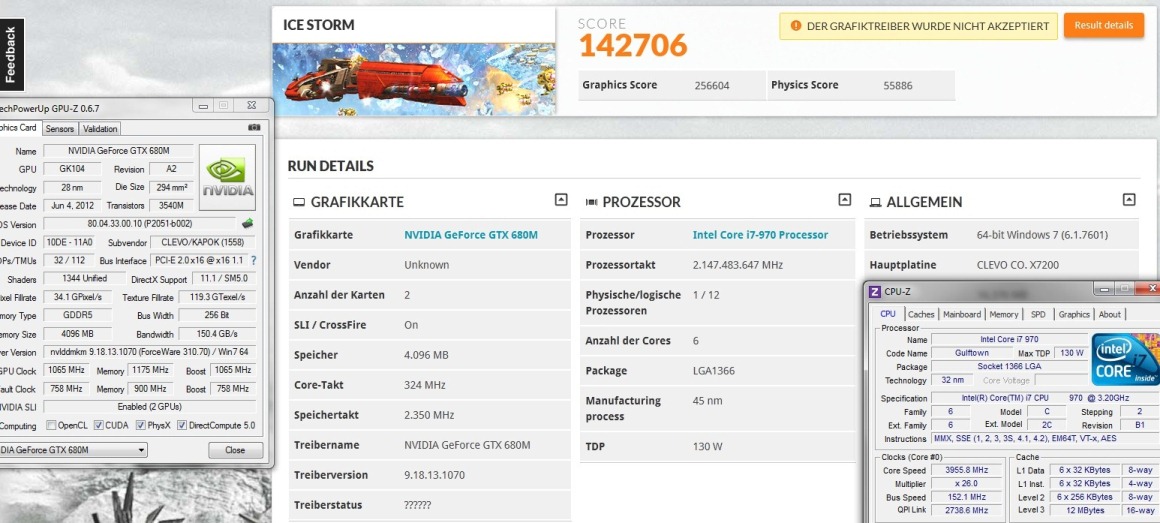Open the Caches tab in CPU-Z
Screen dimensions: 1160x523
(921, 314)
